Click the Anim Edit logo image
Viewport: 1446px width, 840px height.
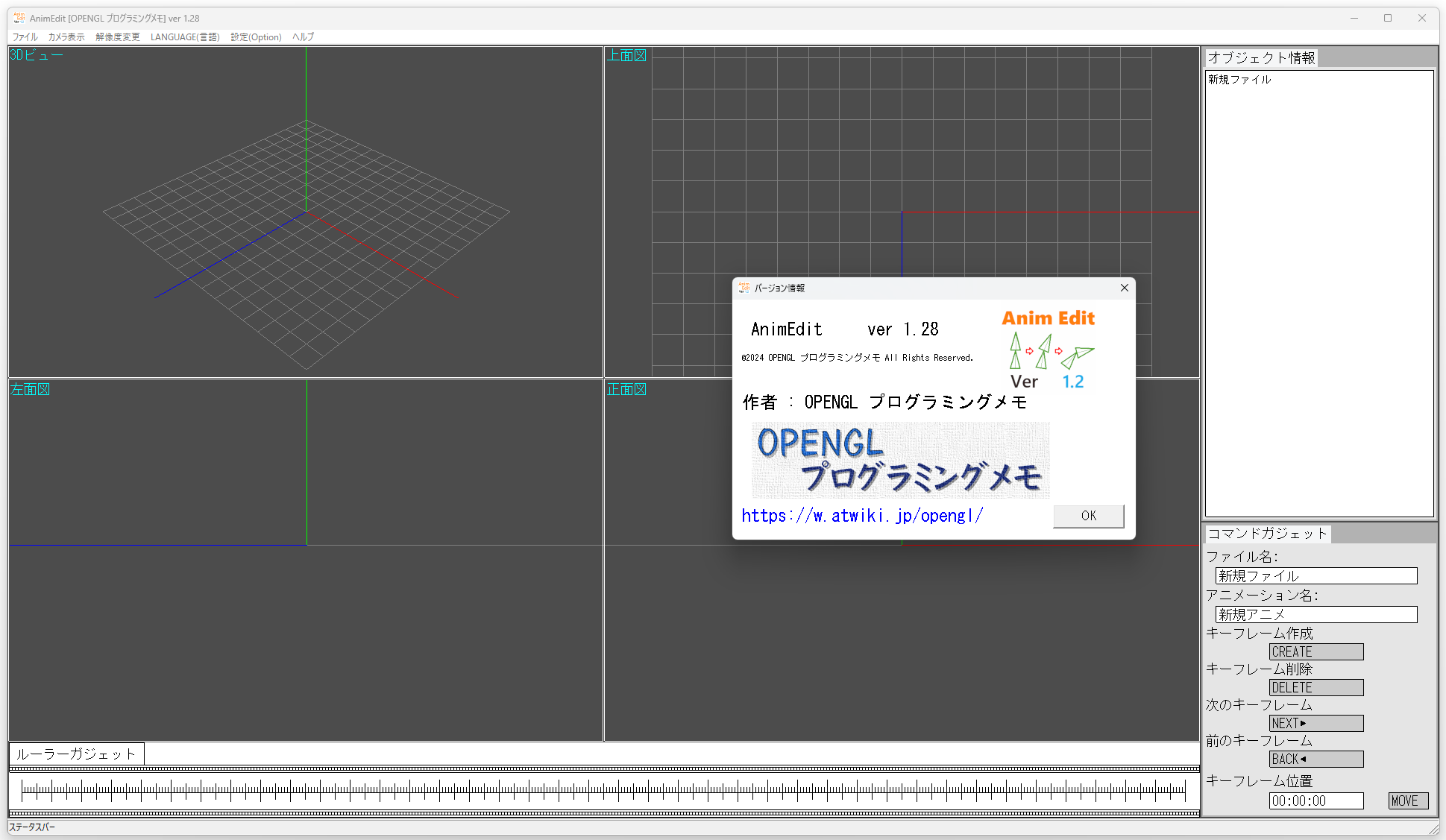tap(1049, 349)
